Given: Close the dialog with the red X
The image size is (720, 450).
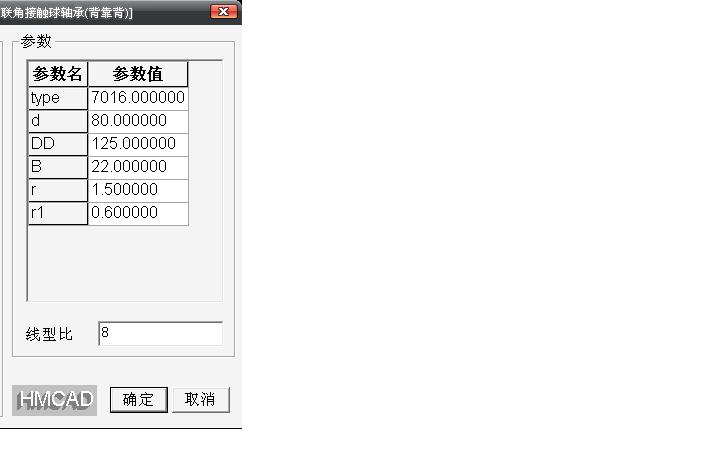Looking at the screenshot, I should pos(224,11).
